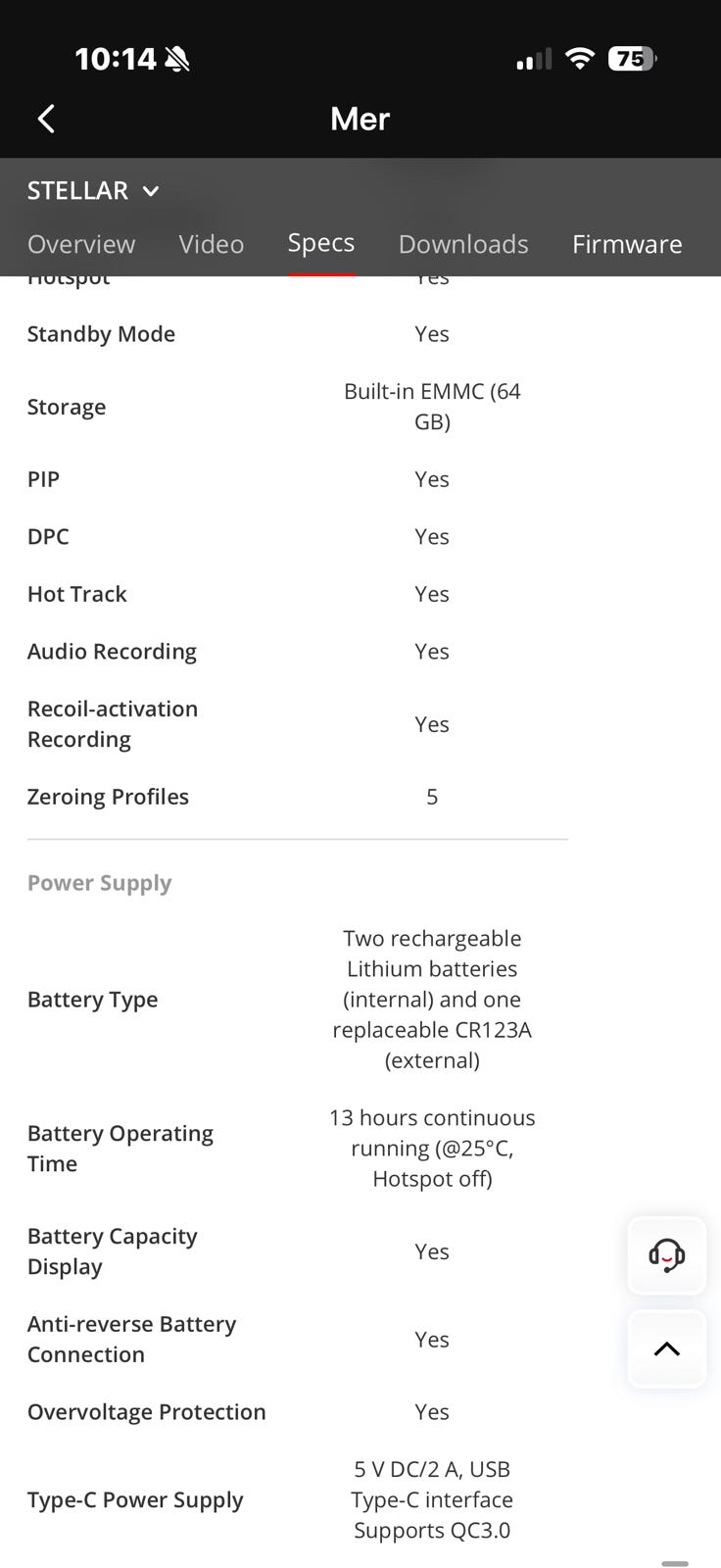Tap the back arrow icon

pyautogui.click(x=46, y=119)
